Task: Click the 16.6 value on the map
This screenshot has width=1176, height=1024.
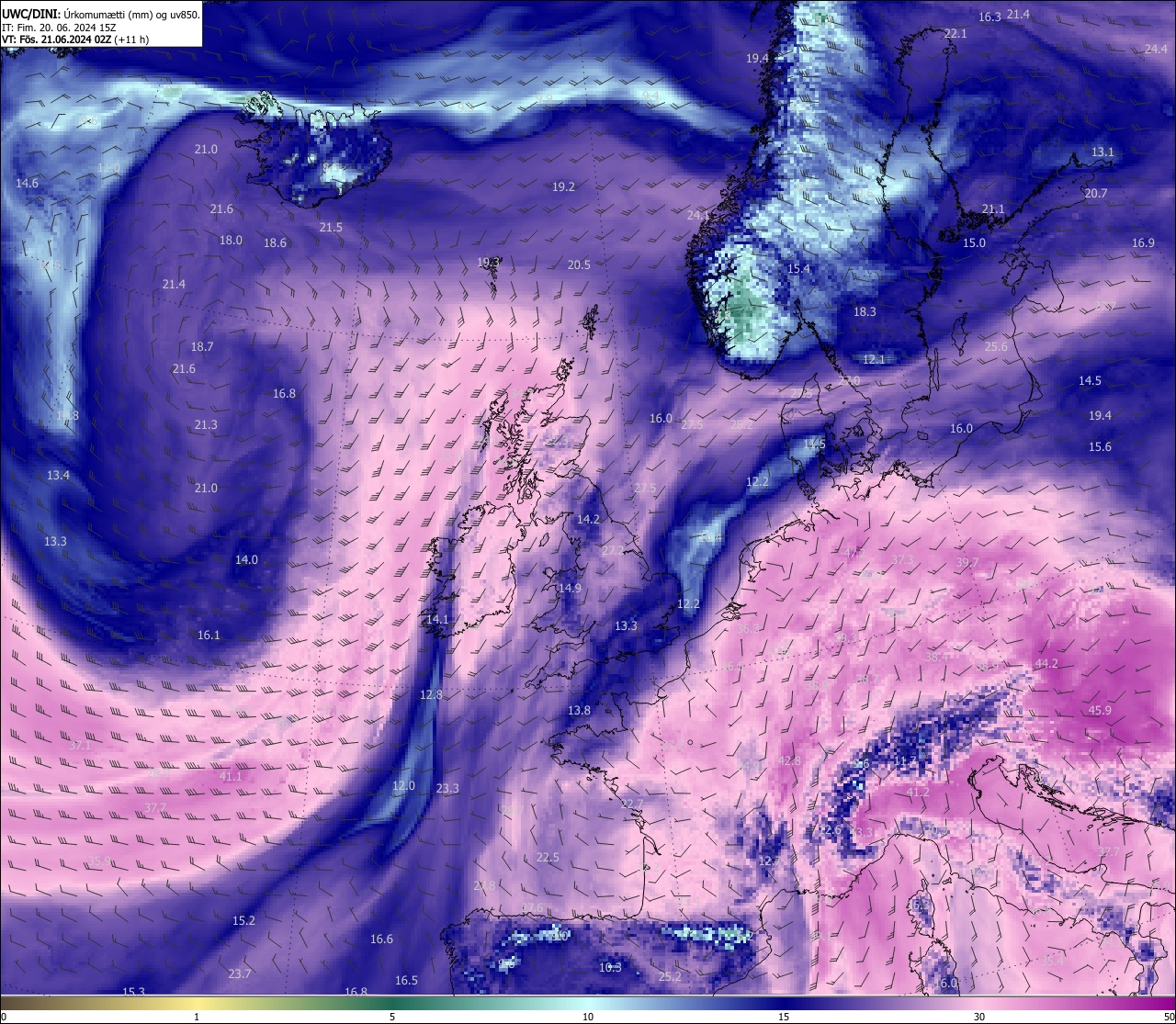Action: [381, 939]
